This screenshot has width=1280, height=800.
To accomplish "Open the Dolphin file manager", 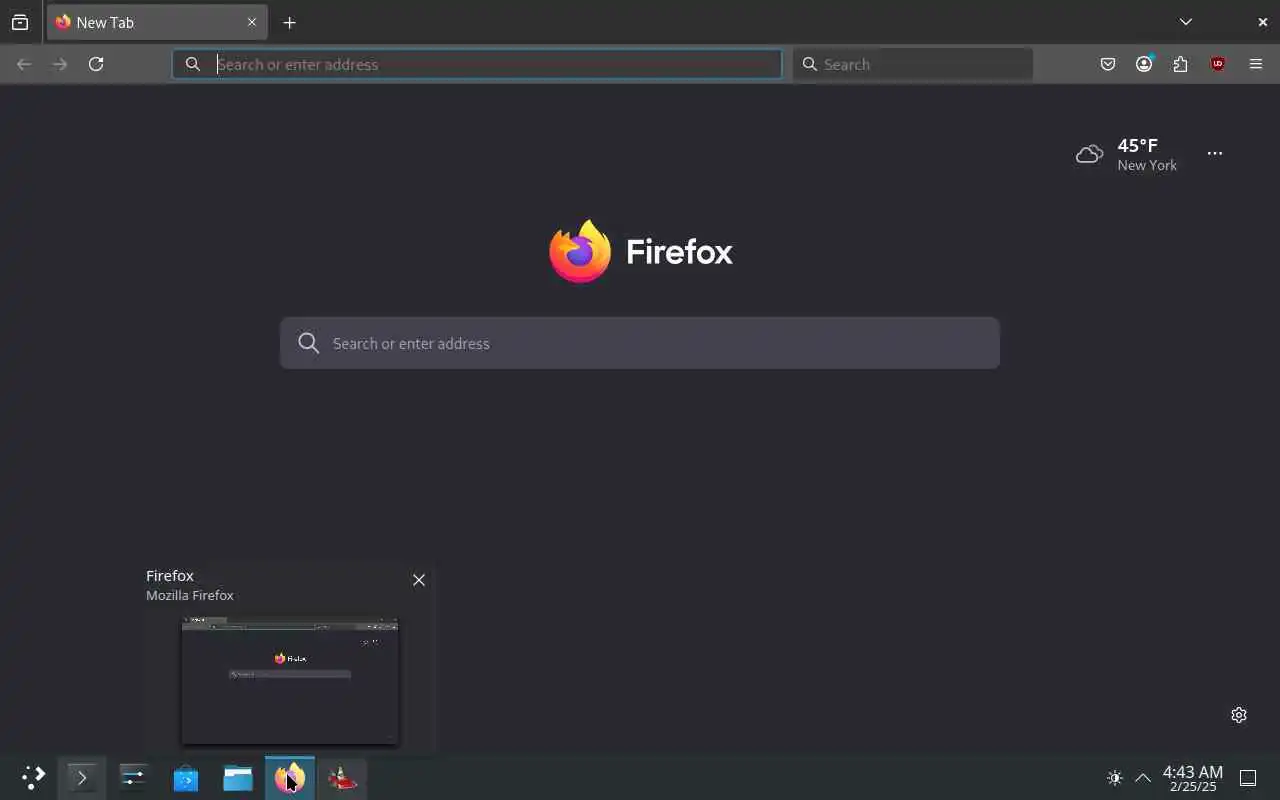I will (x=237, y=778).
